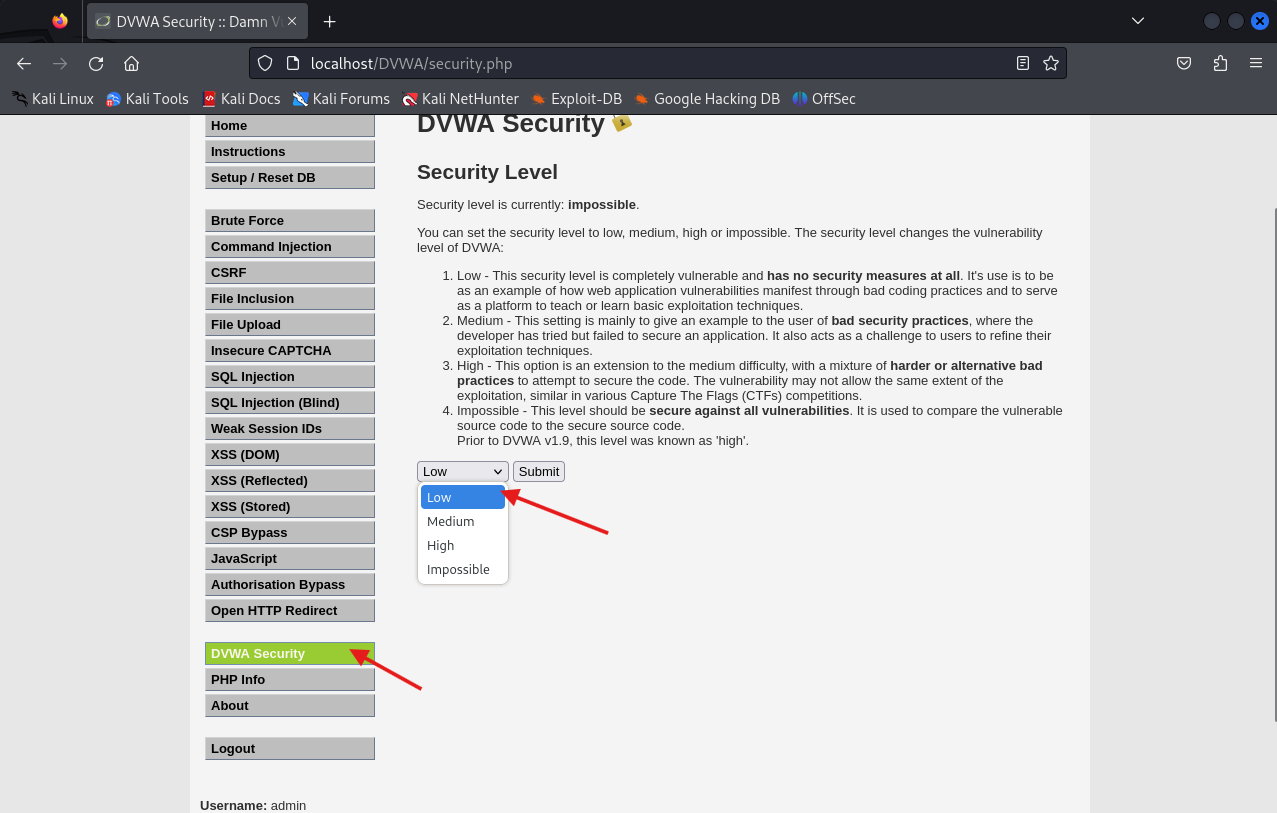Open the File Inclusion module
Viewport: 1277px width, 813px height.
[x=290, y=299]
